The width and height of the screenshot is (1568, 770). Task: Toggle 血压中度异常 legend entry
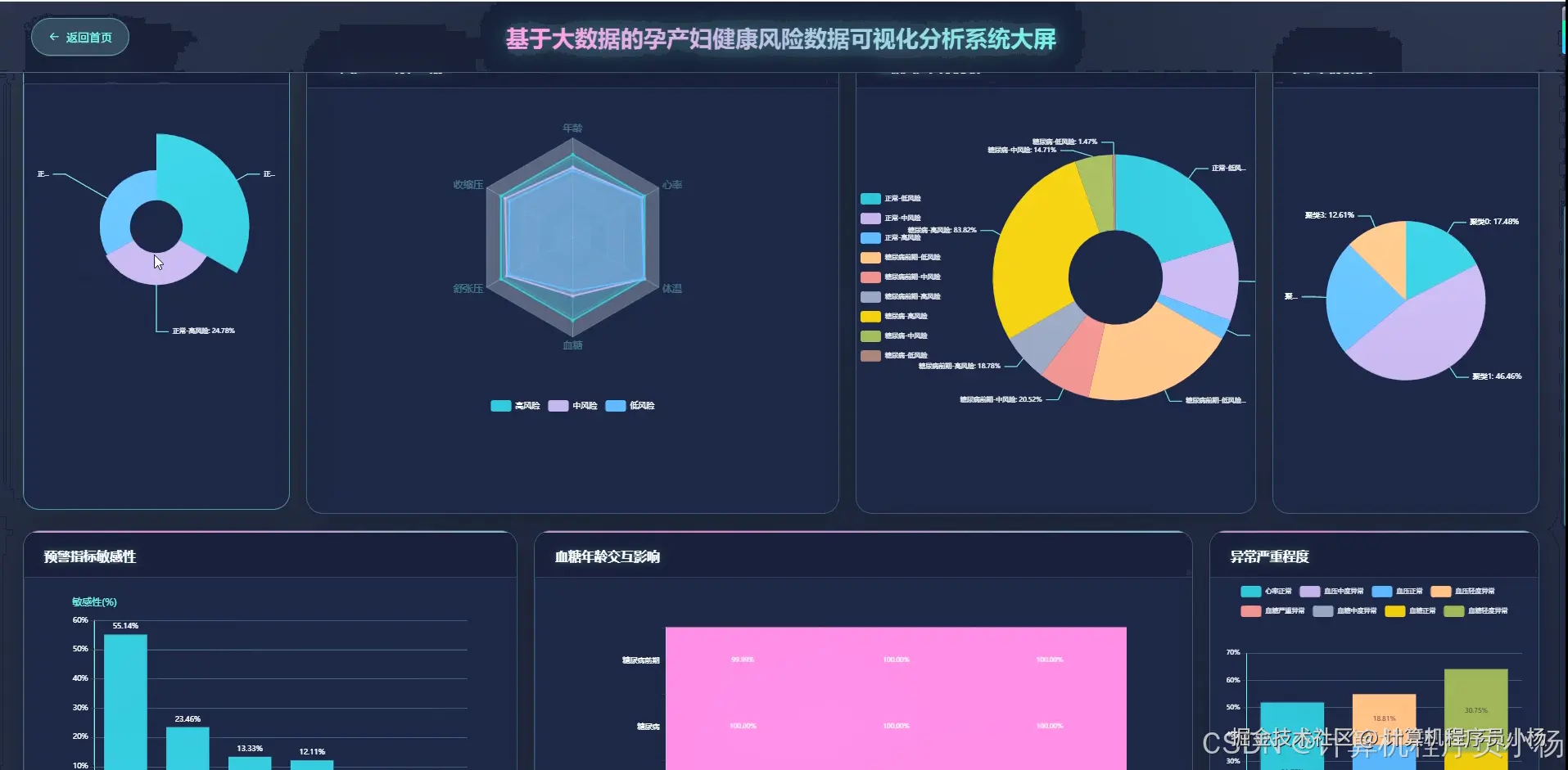coord(1331,592)
